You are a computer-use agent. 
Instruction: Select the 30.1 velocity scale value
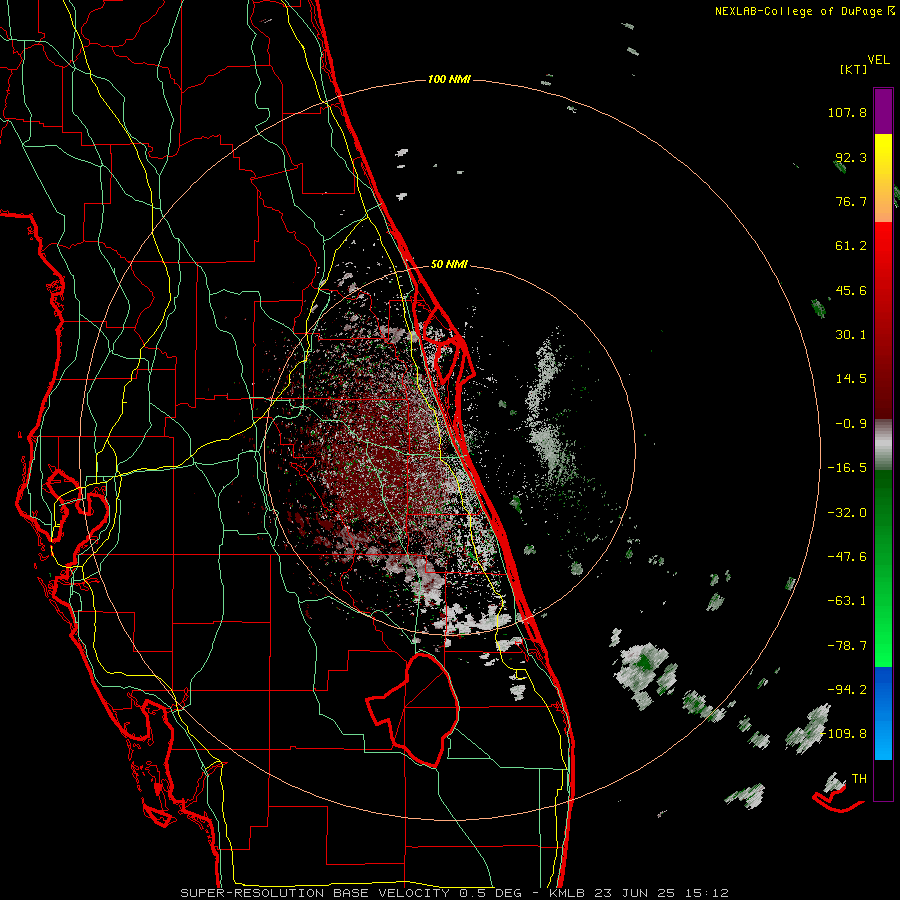[x=851, y=335]
